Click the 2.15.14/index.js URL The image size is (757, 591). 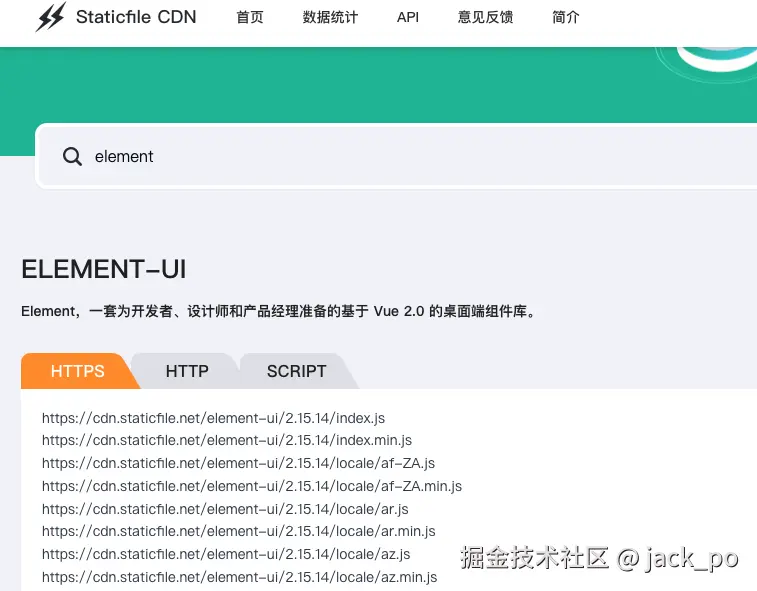[213, 418]
